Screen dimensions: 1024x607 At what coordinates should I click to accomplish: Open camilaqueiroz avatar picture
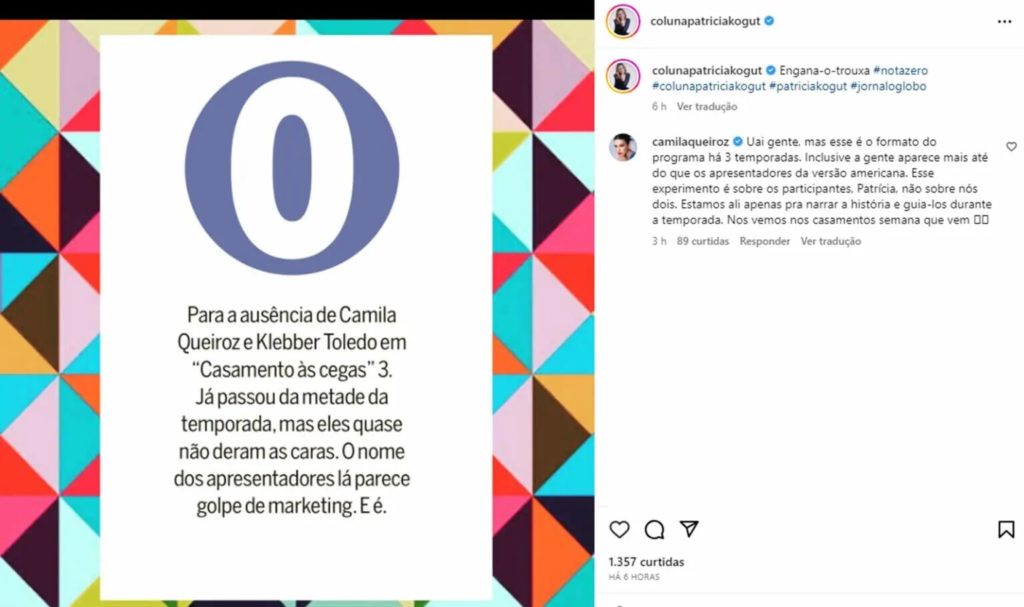point(623,147)
